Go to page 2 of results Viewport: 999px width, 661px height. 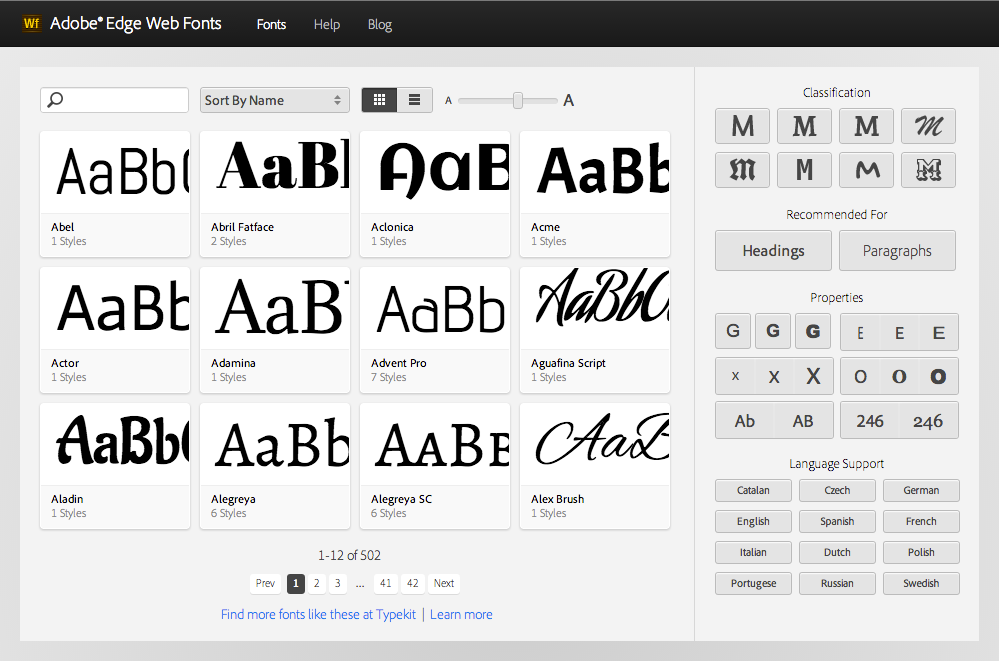(317, 583)
